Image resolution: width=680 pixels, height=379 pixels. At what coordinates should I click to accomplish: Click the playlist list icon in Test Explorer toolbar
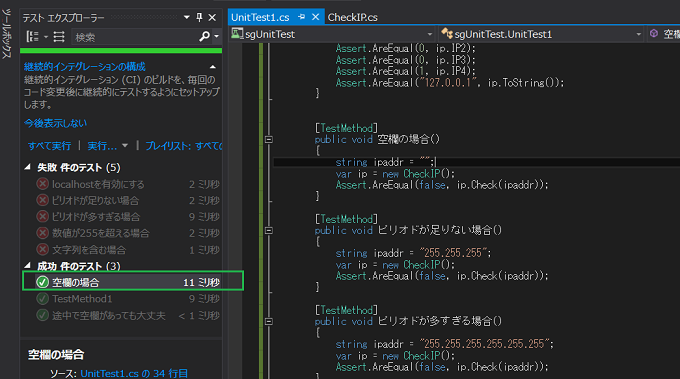pos(59,37)
